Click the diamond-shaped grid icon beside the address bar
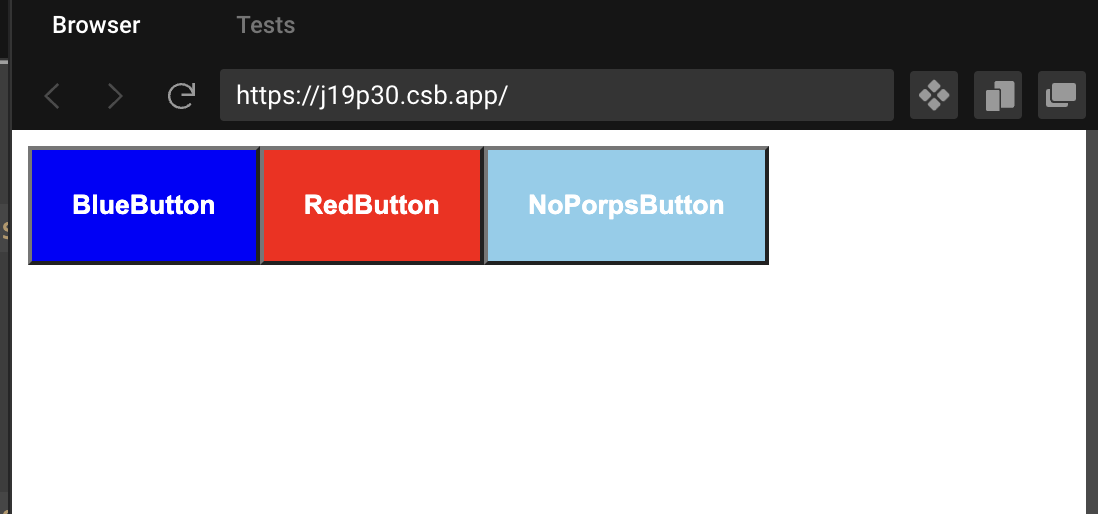The image size is (1098, 514). click(933, 95)
